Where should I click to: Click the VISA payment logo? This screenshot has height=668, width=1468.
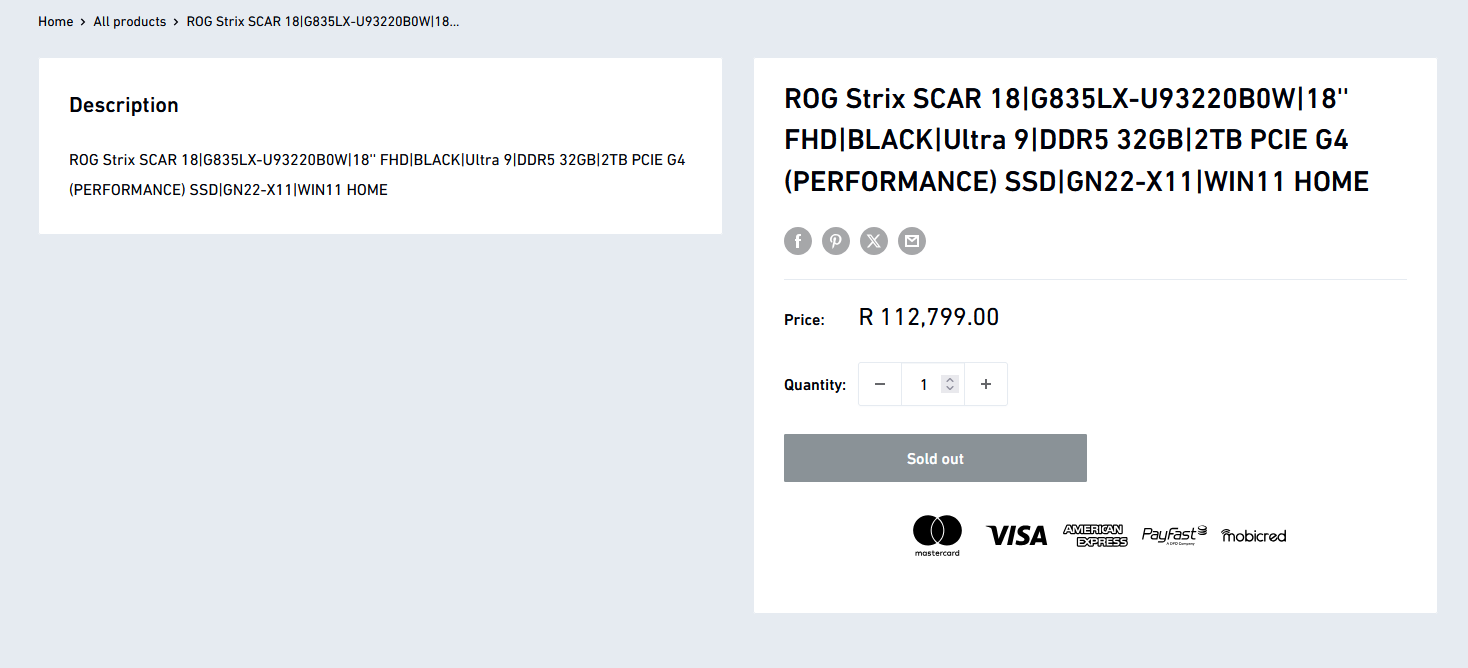(1016, 536)
